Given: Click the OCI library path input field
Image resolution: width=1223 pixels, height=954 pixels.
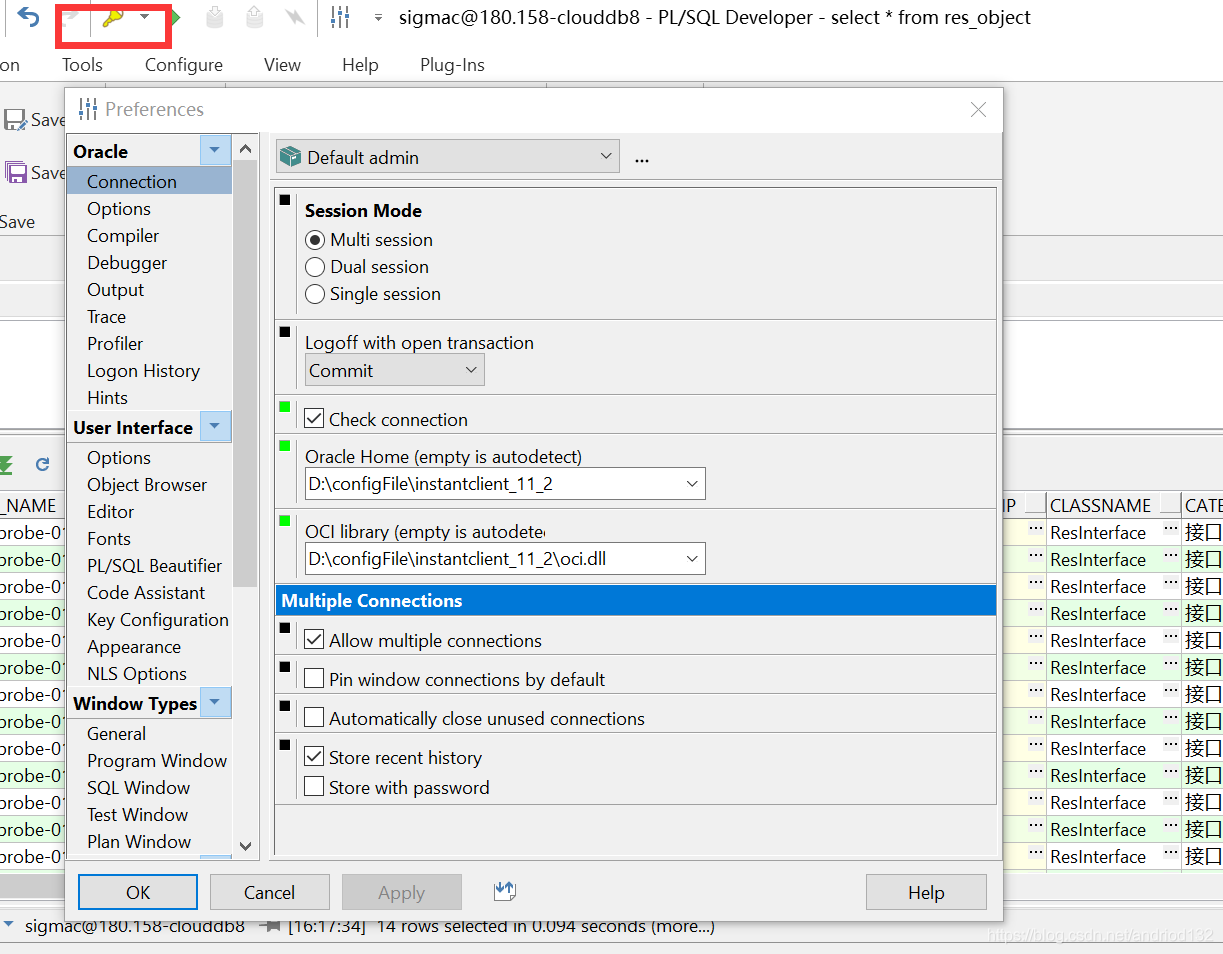Looking at the screenshot, I should click(x=505, y=559).
